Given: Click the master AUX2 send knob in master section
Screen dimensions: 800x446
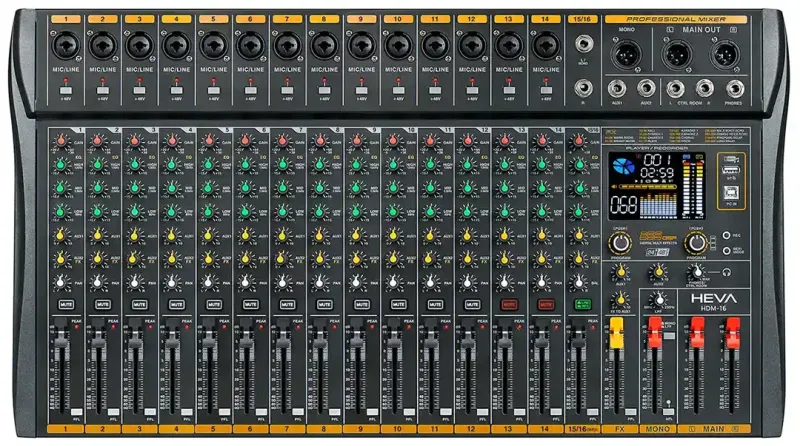Looking at the screenshot, I should [658, 272].
